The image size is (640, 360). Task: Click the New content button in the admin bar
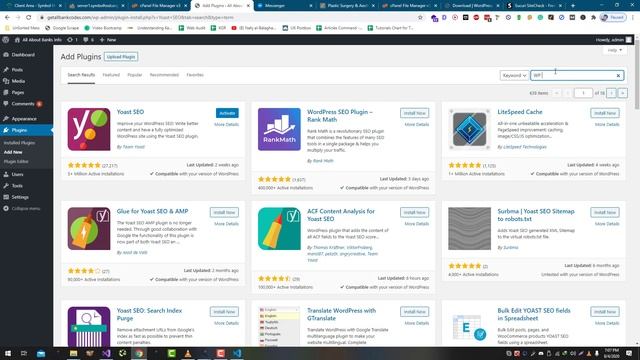click(108, 40)
